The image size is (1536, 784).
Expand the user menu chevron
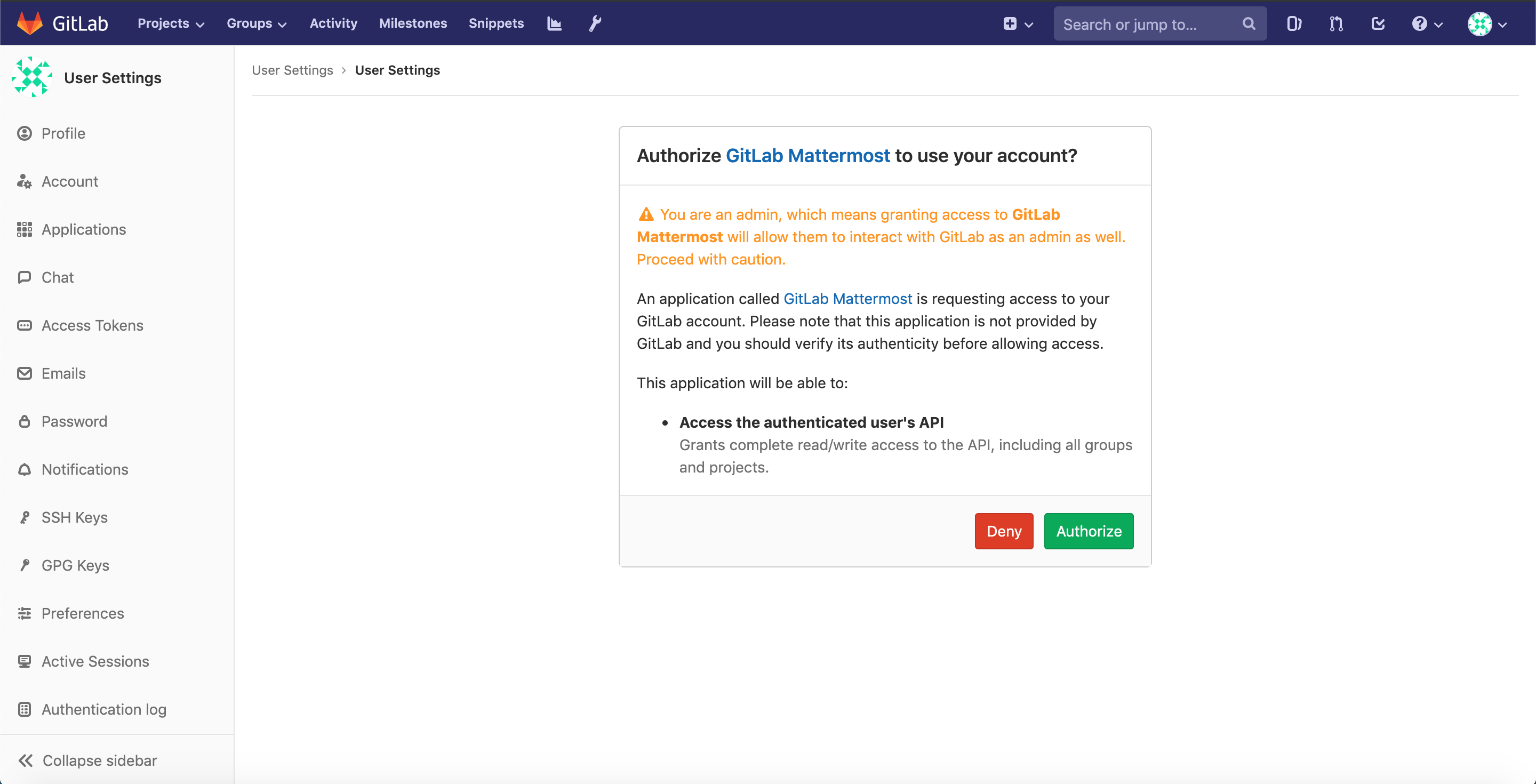tap(1502, 25)
